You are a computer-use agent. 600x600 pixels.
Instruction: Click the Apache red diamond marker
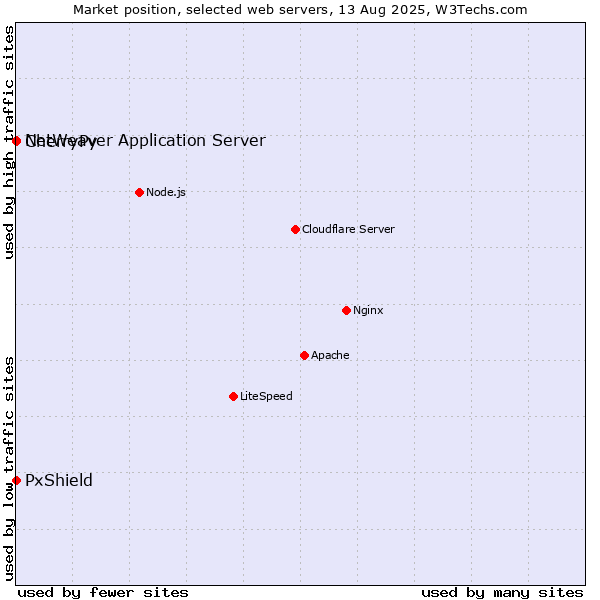(x=304, y=355)
